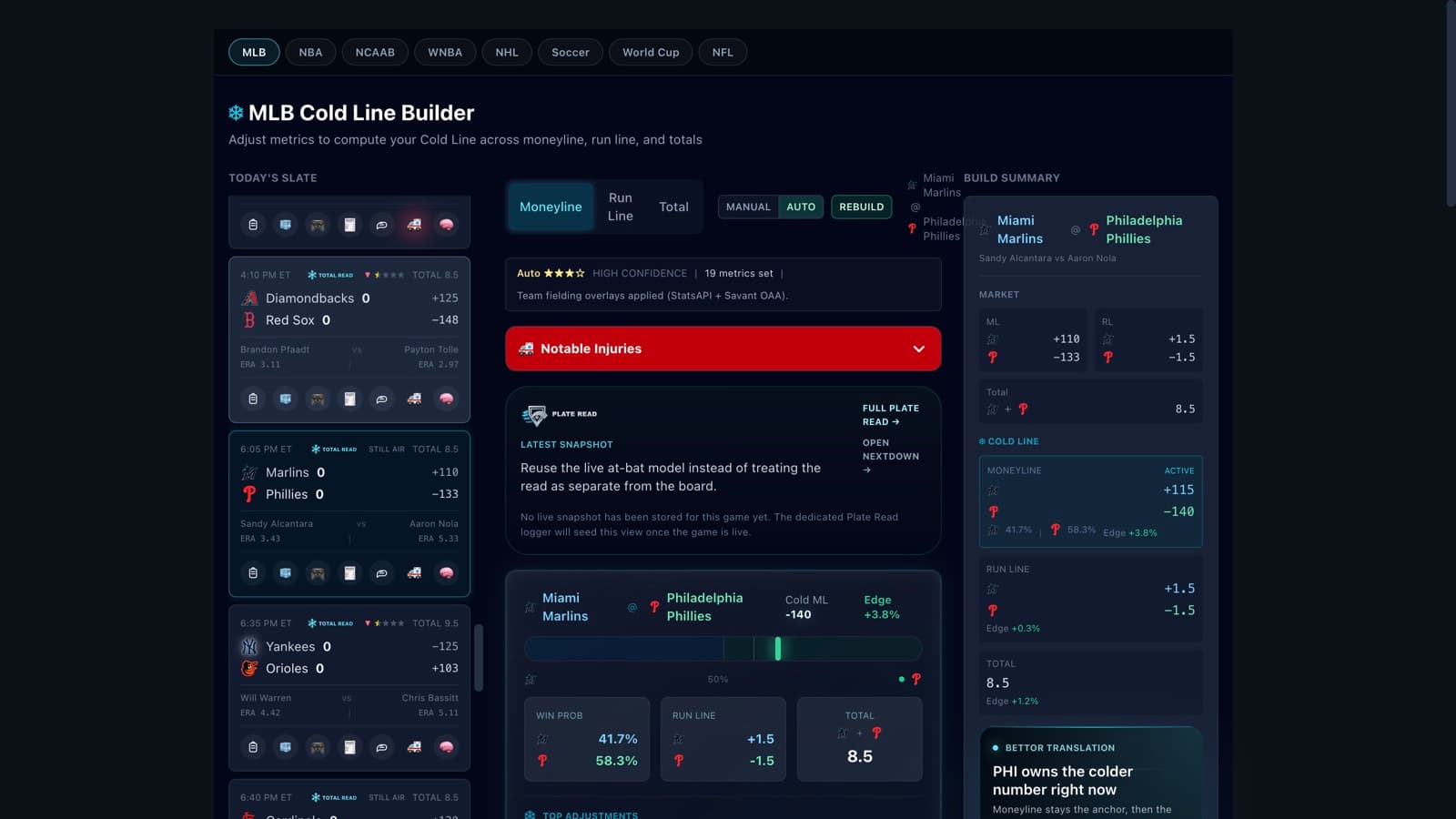Switch to the Total tab
Screen dimensions: 1456x819
[x=673, y=207]
